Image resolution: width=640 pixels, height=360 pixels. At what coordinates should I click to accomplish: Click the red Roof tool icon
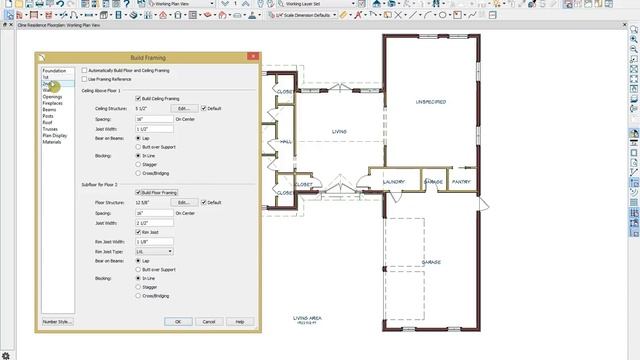(163, 16)
